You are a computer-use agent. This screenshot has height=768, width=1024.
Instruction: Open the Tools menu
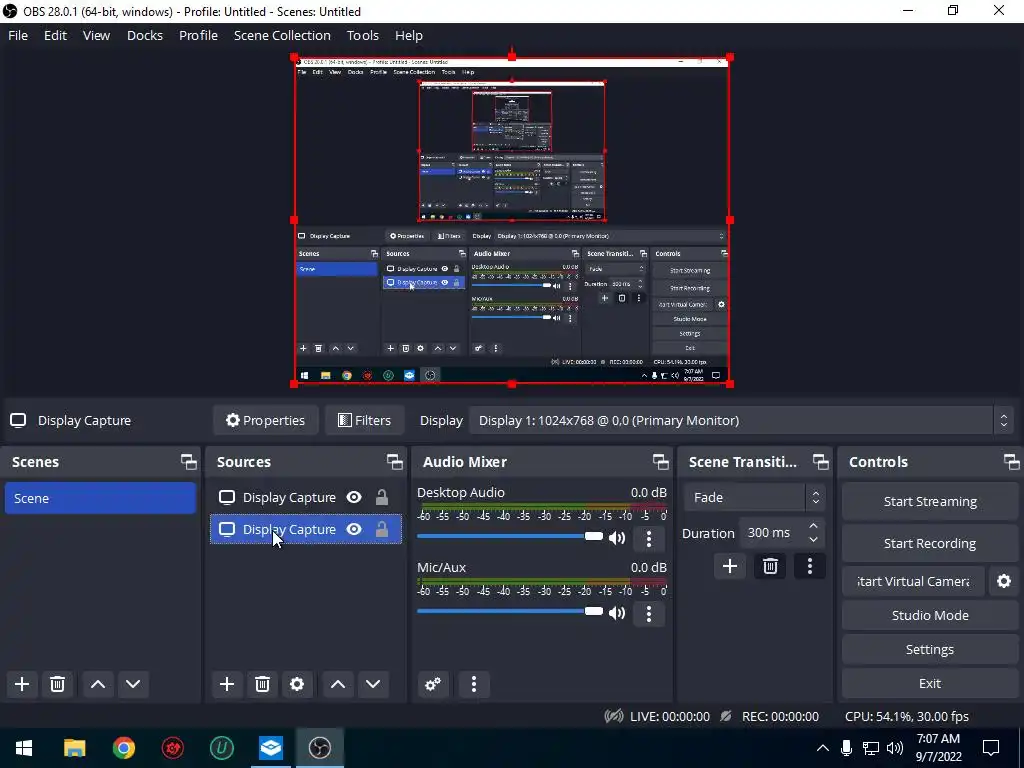click(362, 35)
